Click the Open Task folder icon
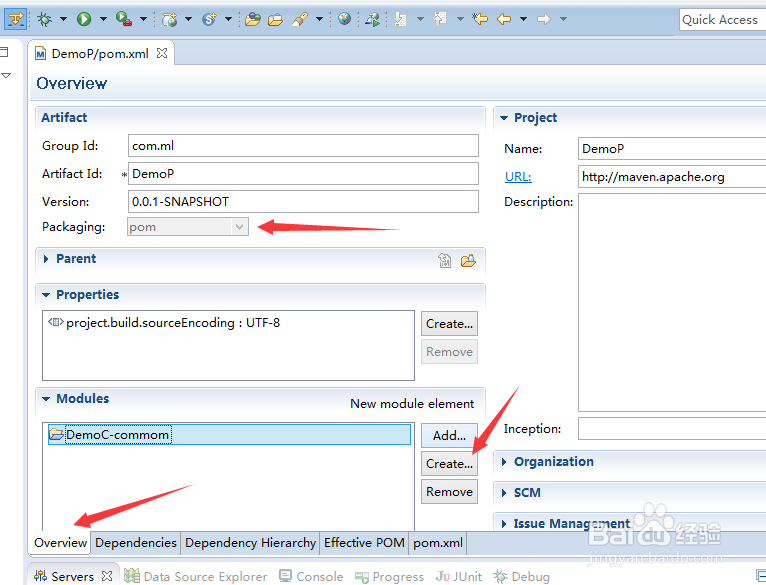This screenshot has width=766, height=585. click(276, 19)
